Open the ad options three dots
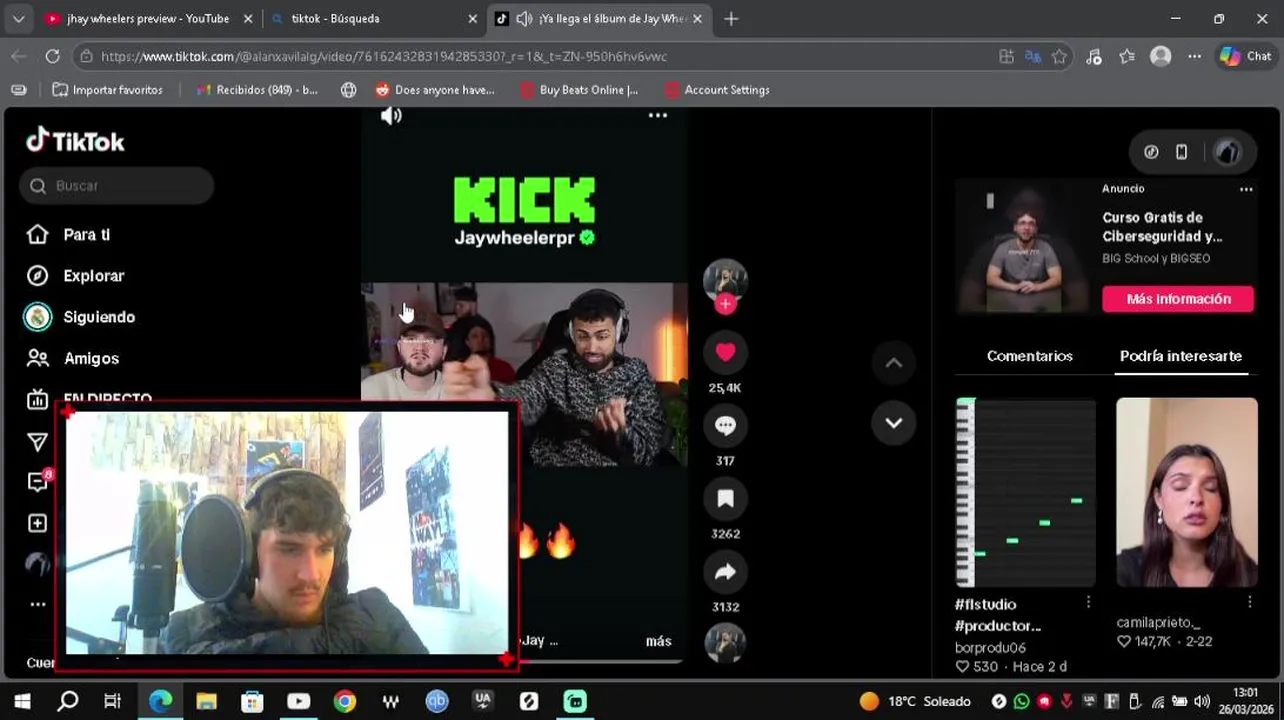The height and width of the screenshot is (720, 1284). tap(1246, 189)
